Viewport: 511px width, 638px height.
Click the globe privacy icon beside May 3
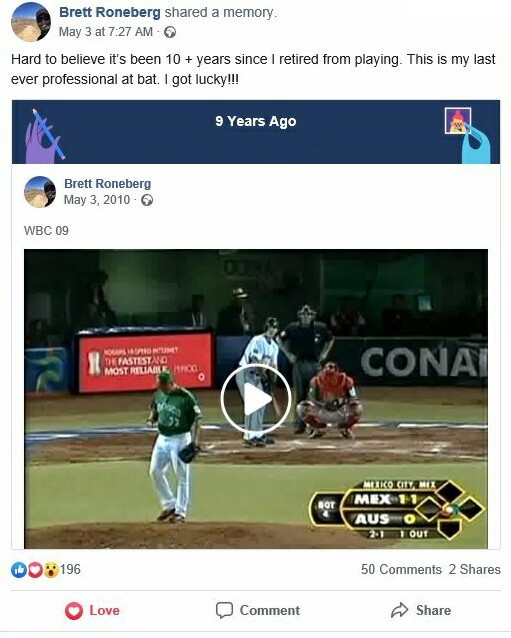(170, 32)
